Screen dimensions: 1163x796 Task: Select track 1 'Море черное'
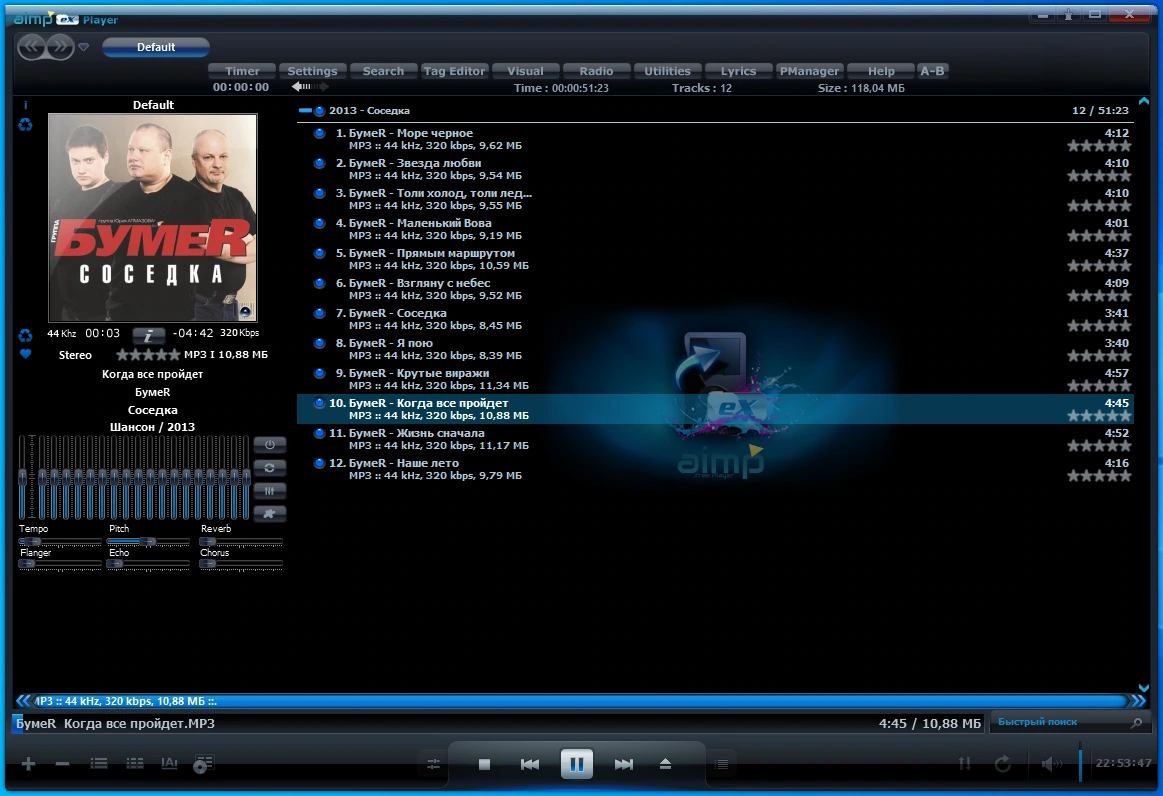[x=715, y=139]
